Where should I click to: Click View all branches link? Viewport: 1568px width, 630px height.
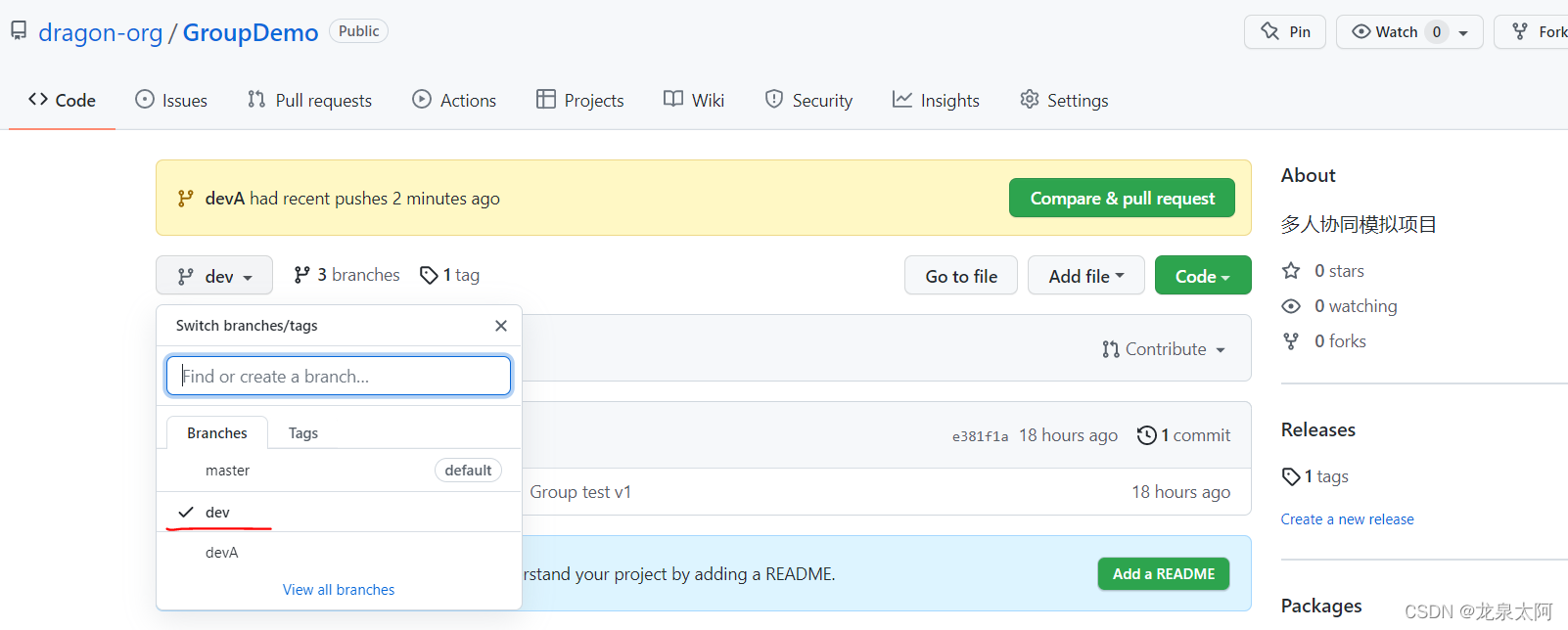click(x=339, y=590)
